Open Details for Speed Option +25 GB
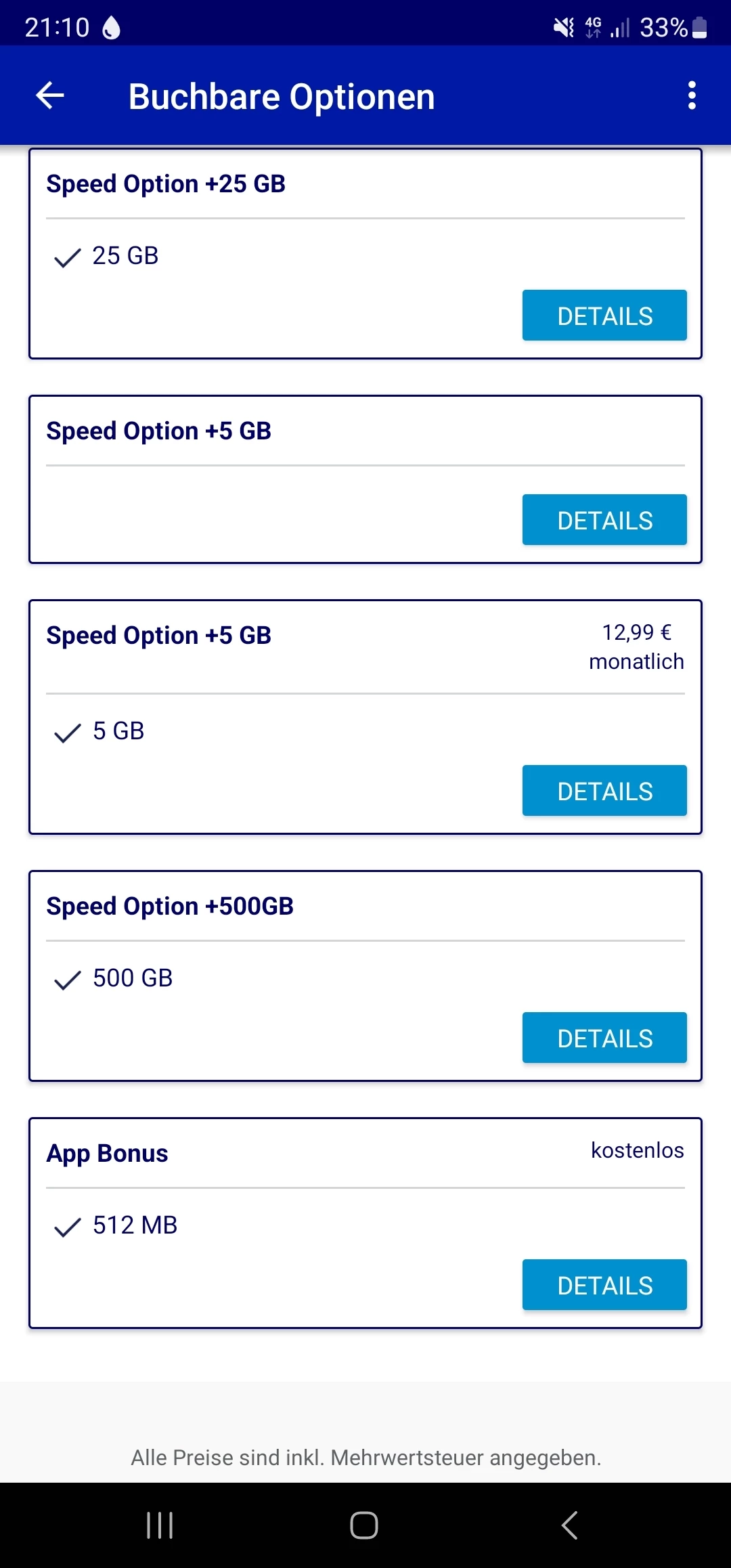This screenshot has width=731, height=1568. pos(604,315)
